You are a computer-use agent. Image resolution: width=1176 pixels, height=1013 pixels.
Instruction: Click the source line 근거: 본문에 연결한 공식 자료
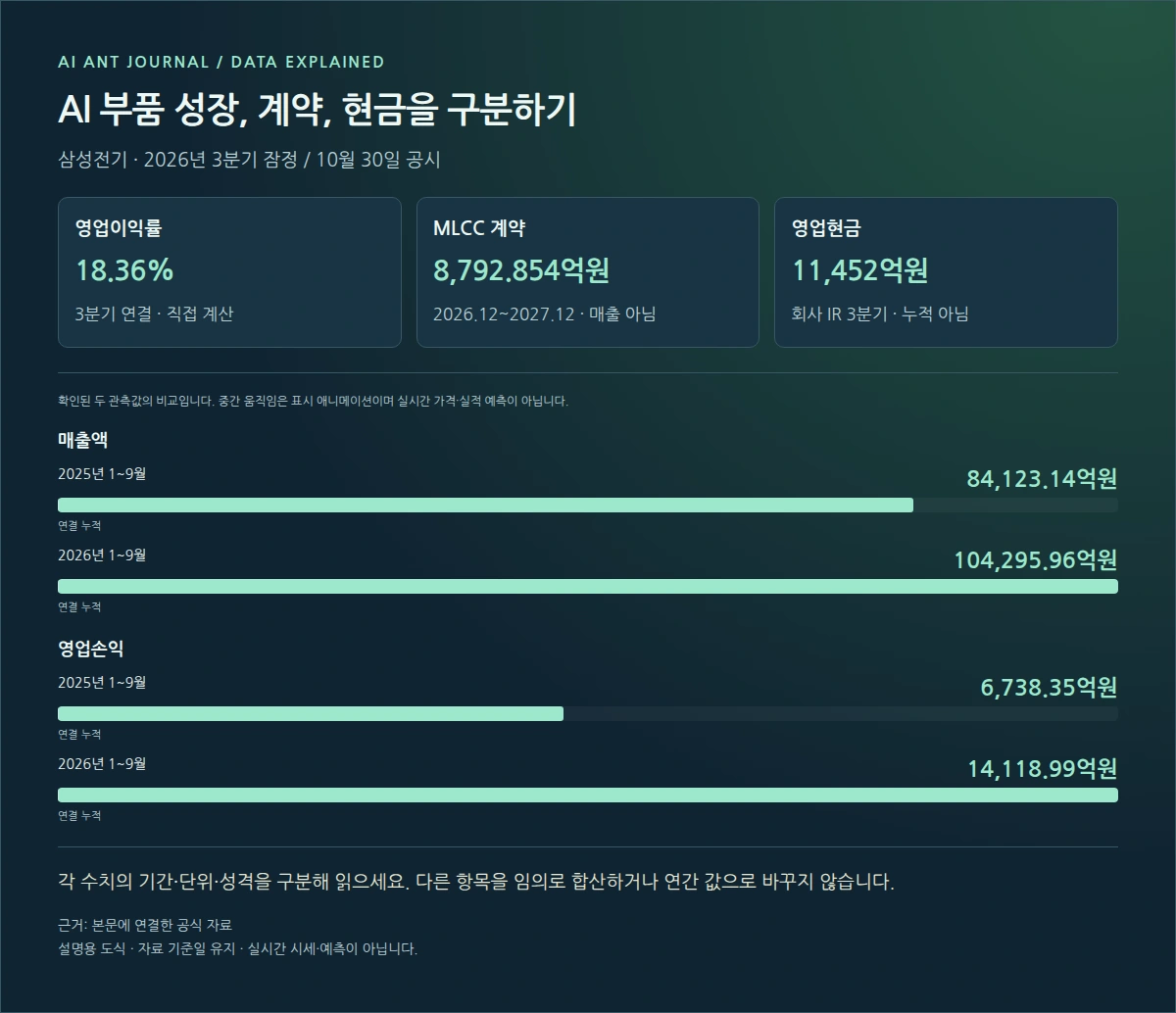pos(145,925)
